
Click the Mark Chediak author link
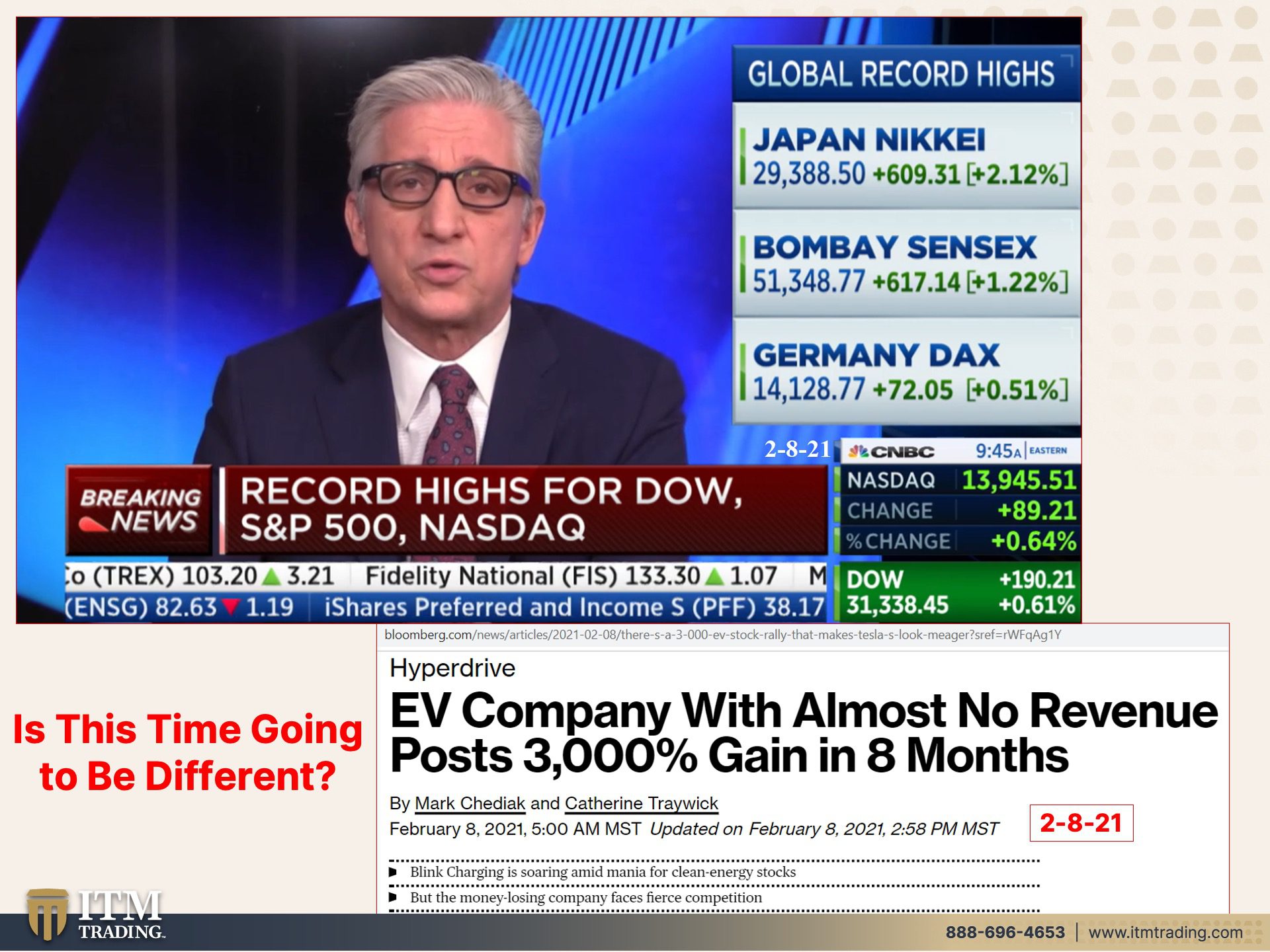tap(470, 803)
